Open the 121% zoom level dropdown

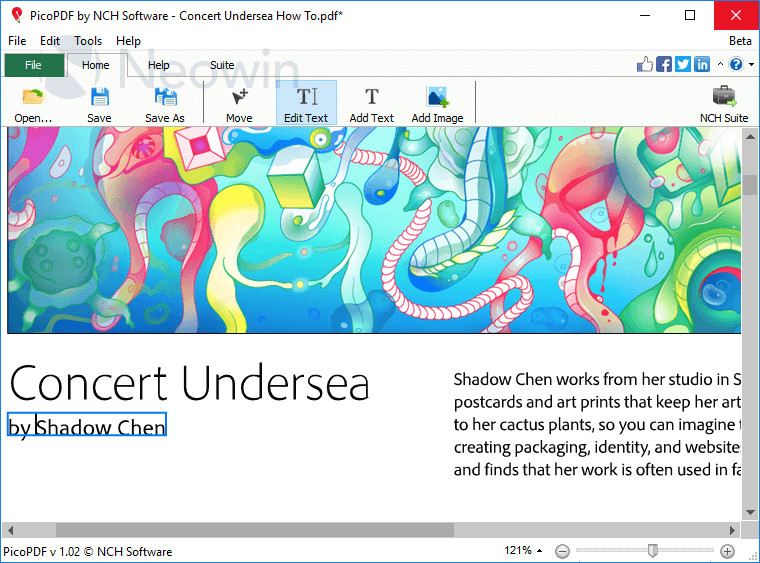coord(524,551)
